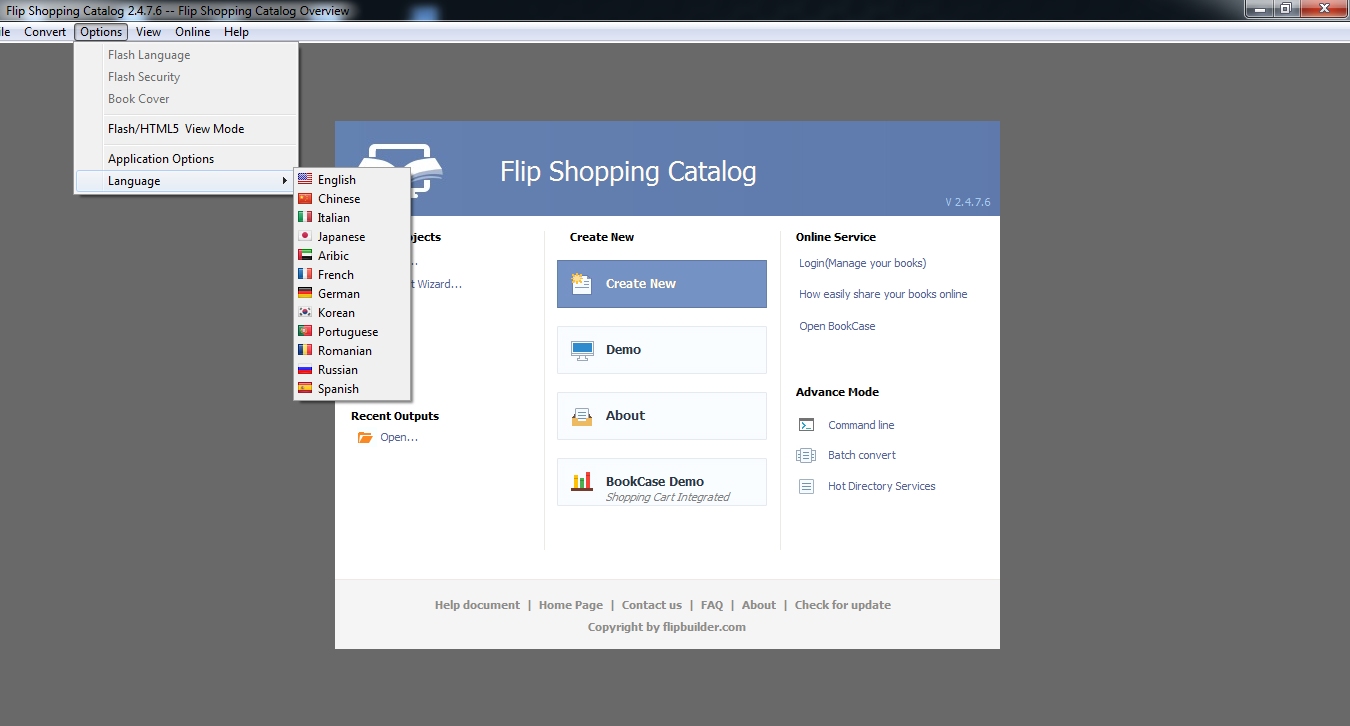Click the bar chart icon on BookCase Demo
The height and width of the screenshot is (726, 1350).
[x=582, y=482]
